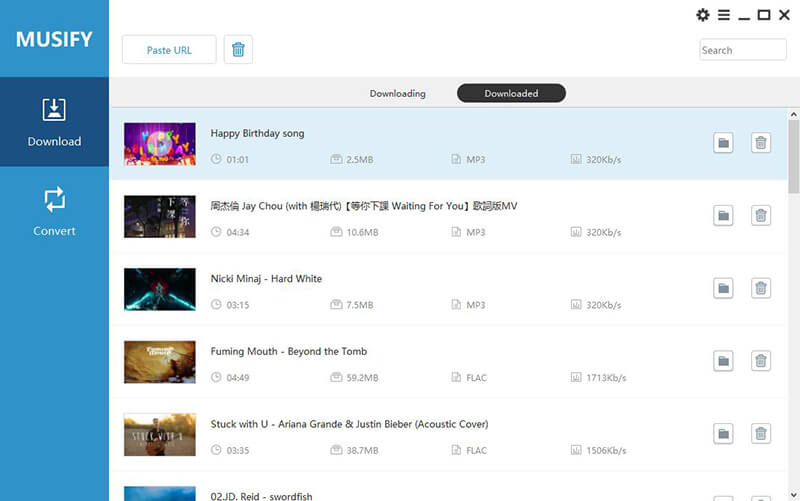800x501 pixels.
Task: Focus the Search input field
Action: pos(742,50)
